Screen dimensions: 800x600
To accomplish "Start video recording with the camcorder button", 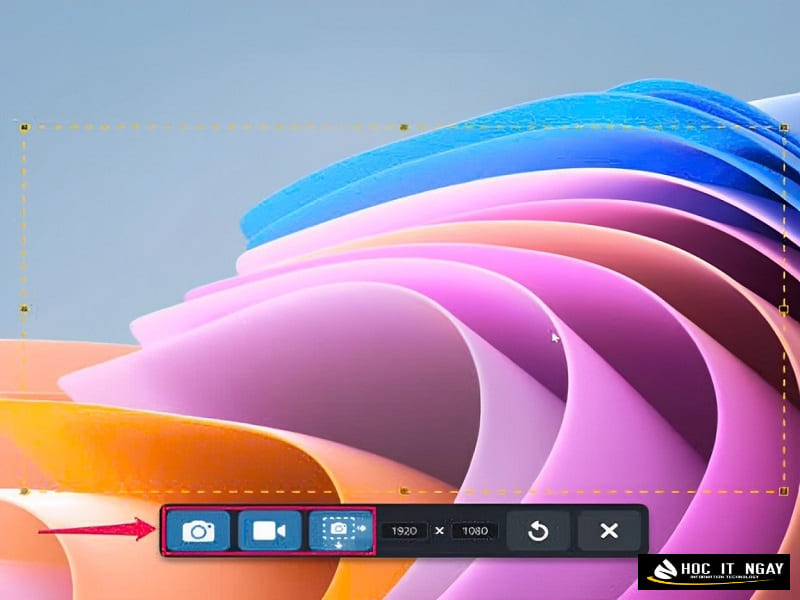I will [269, 531].
